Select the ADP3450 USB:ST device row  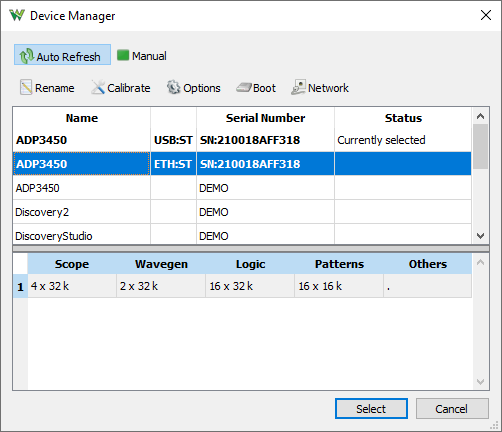[242, 140]
